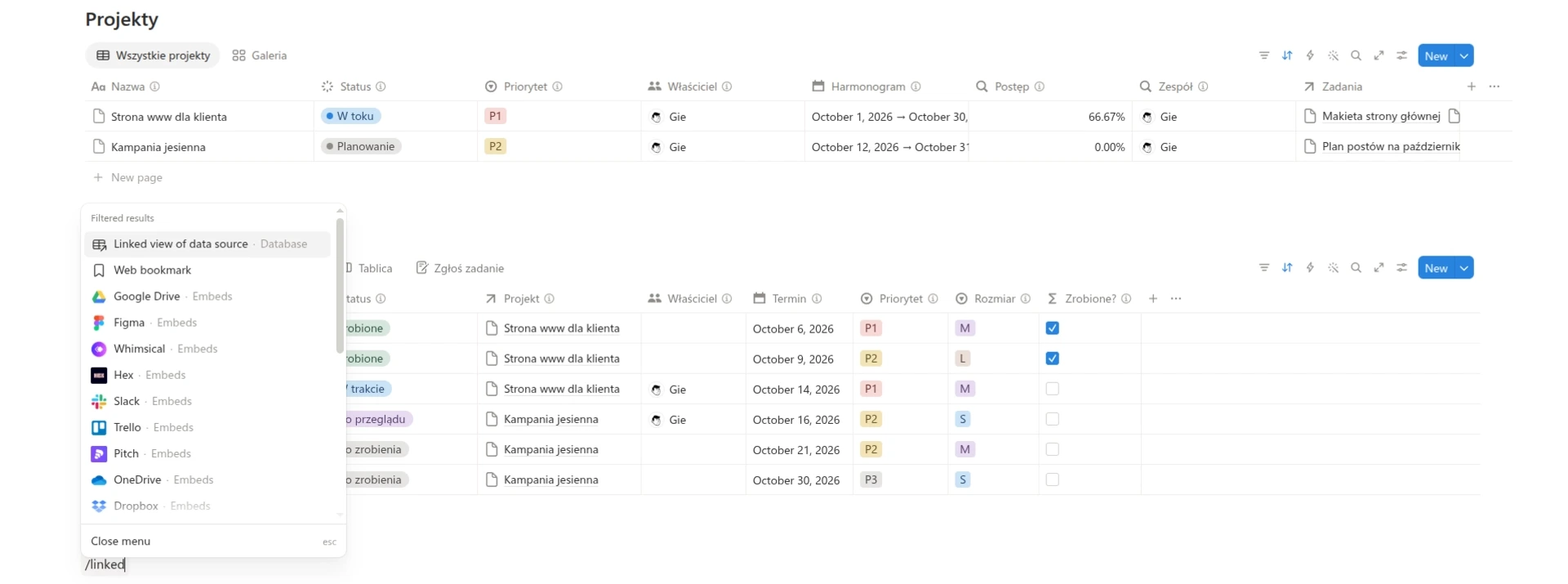1568x584 pixels.
Task: Open P1 priority of Strona www project
Action: click(495, 116)
